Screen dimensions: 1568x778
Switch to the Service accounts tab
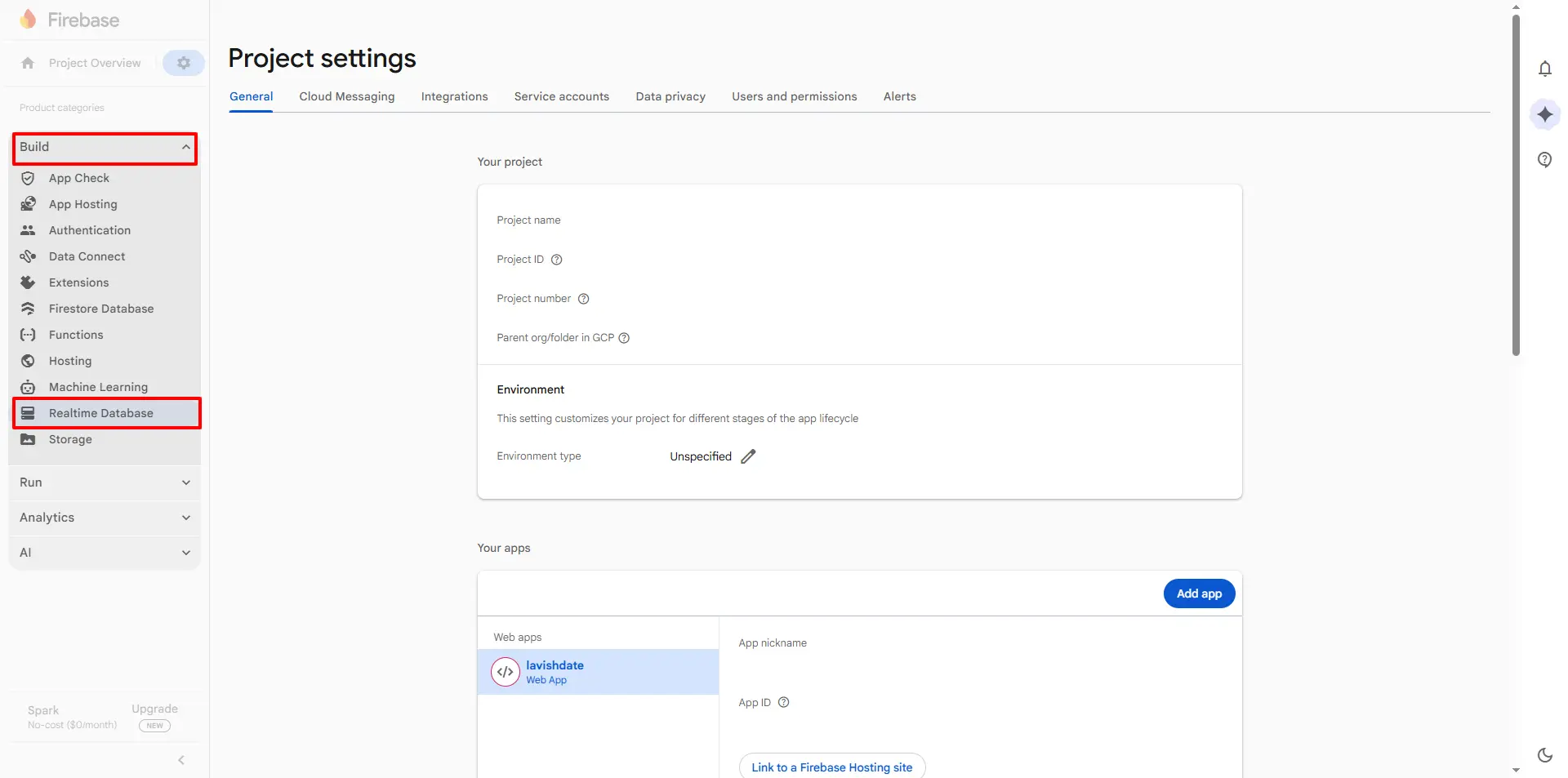coord(561,96)
